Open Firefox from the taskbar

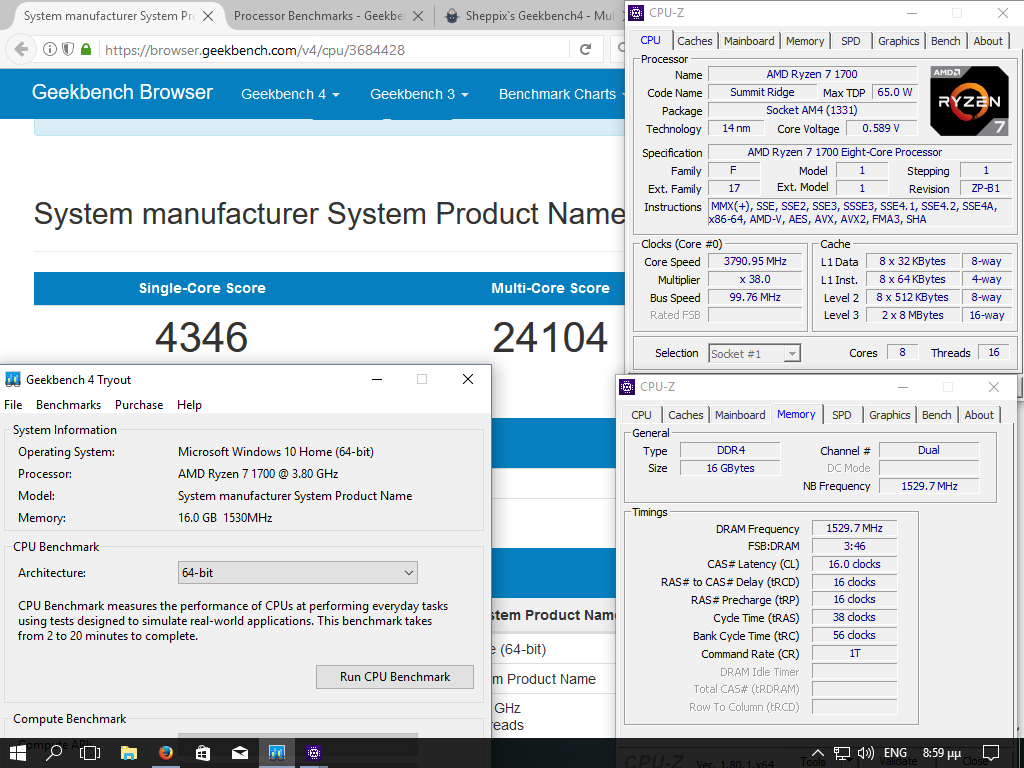click(x=166, y=753)
